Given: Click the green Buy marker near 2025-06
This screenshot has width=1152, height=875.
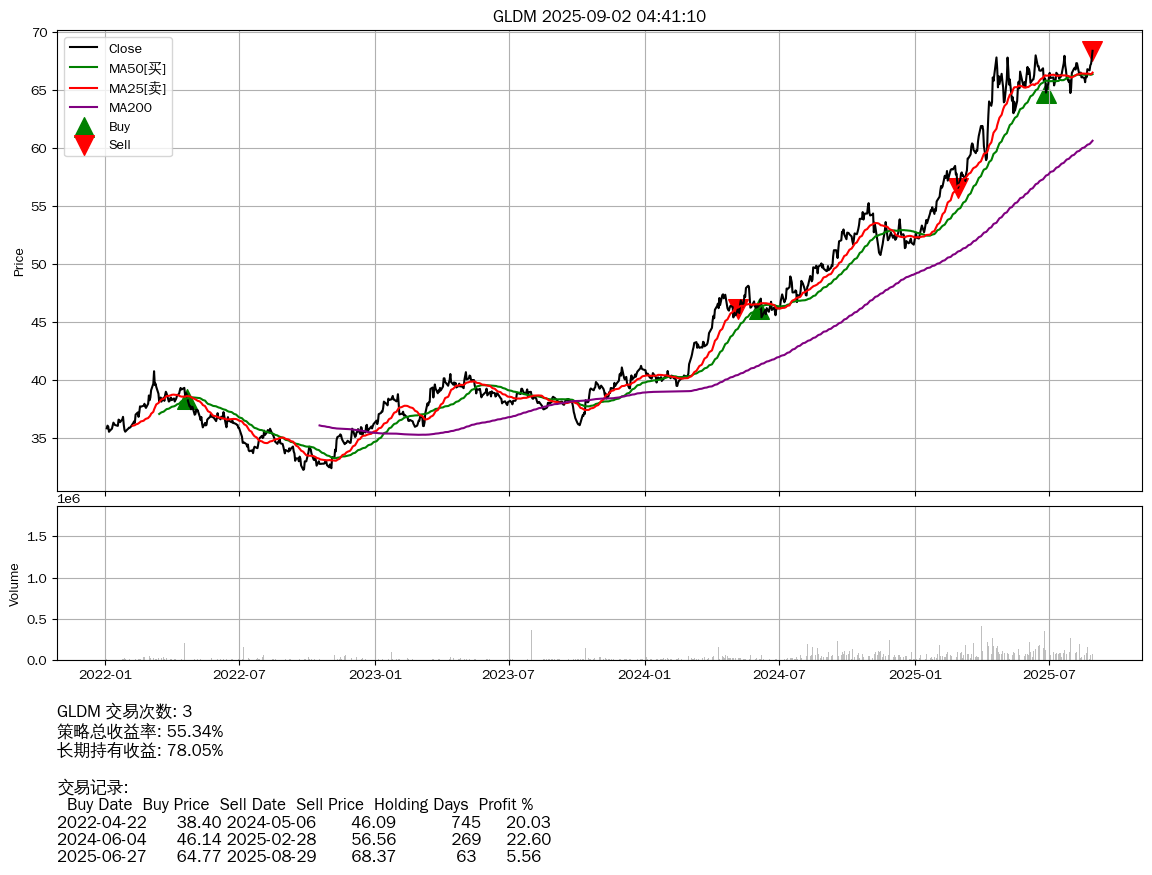Looking at the screenshot, I should [x=1046, y=94].
